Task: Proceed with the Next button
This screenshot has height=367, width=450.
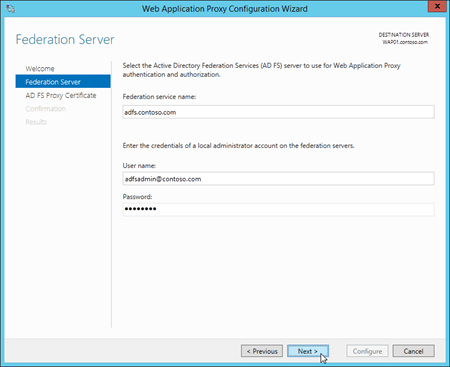Action: point(308,351)
